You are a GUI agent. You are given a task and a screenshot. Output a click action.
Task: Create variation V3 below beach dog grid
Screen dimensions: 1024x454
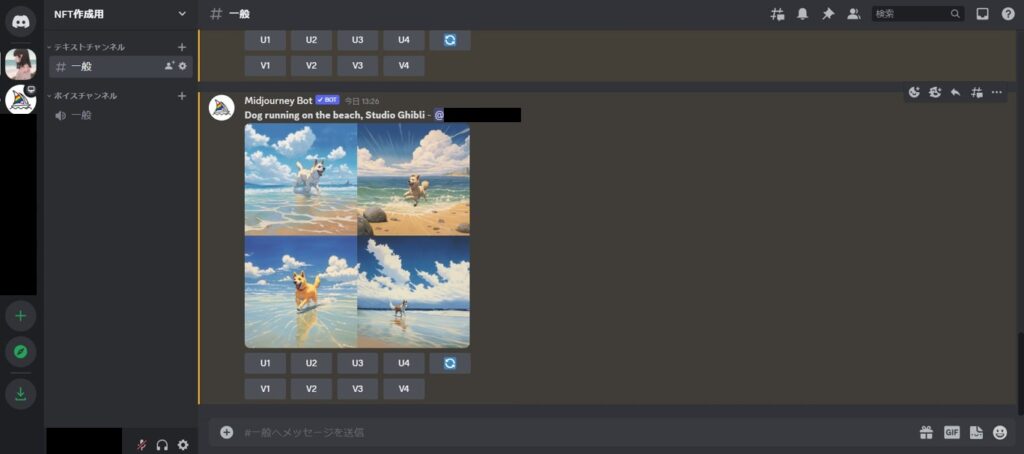click(357, 389)
